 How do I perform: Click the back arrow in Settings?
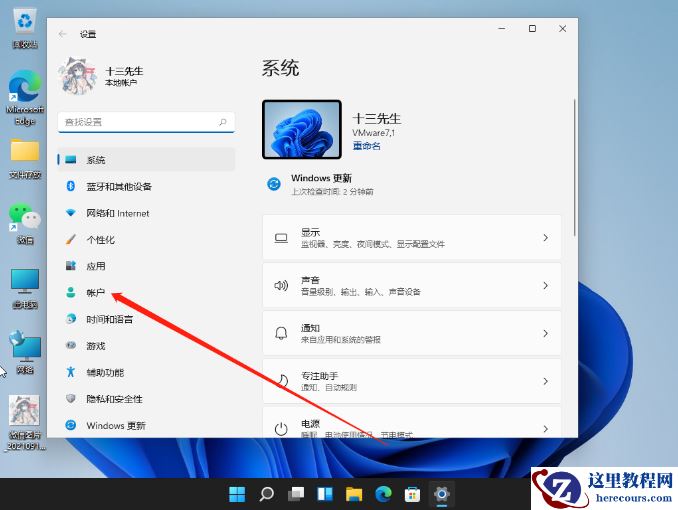click(x=63, y=34)
